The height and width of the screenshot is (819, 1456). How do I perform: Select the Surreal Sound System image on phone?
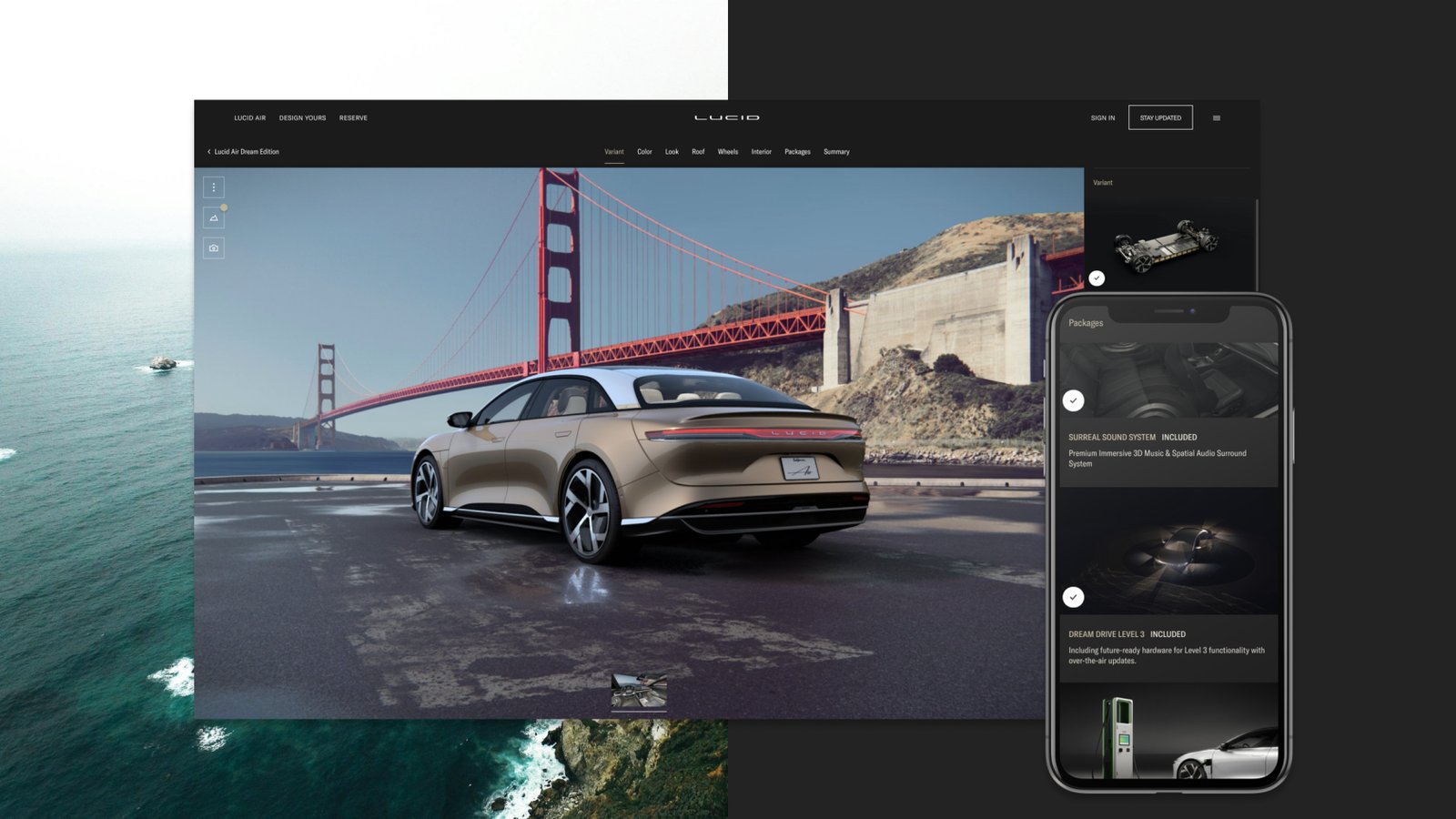click(x=1168, y=380)
